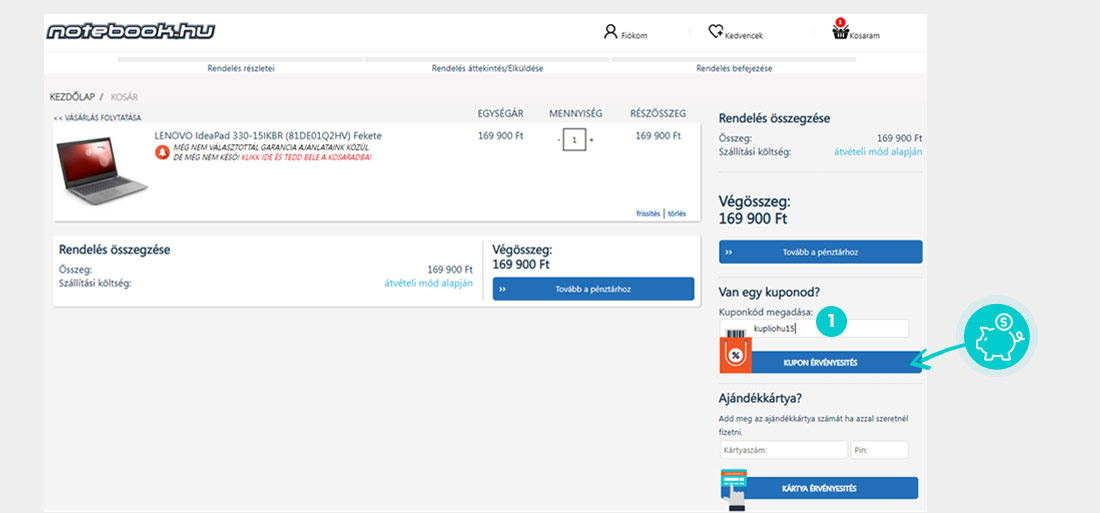Click lower Tovább a pénztárhoz button
This screenshot has width=1100, height=513.
tap(593, 288)
